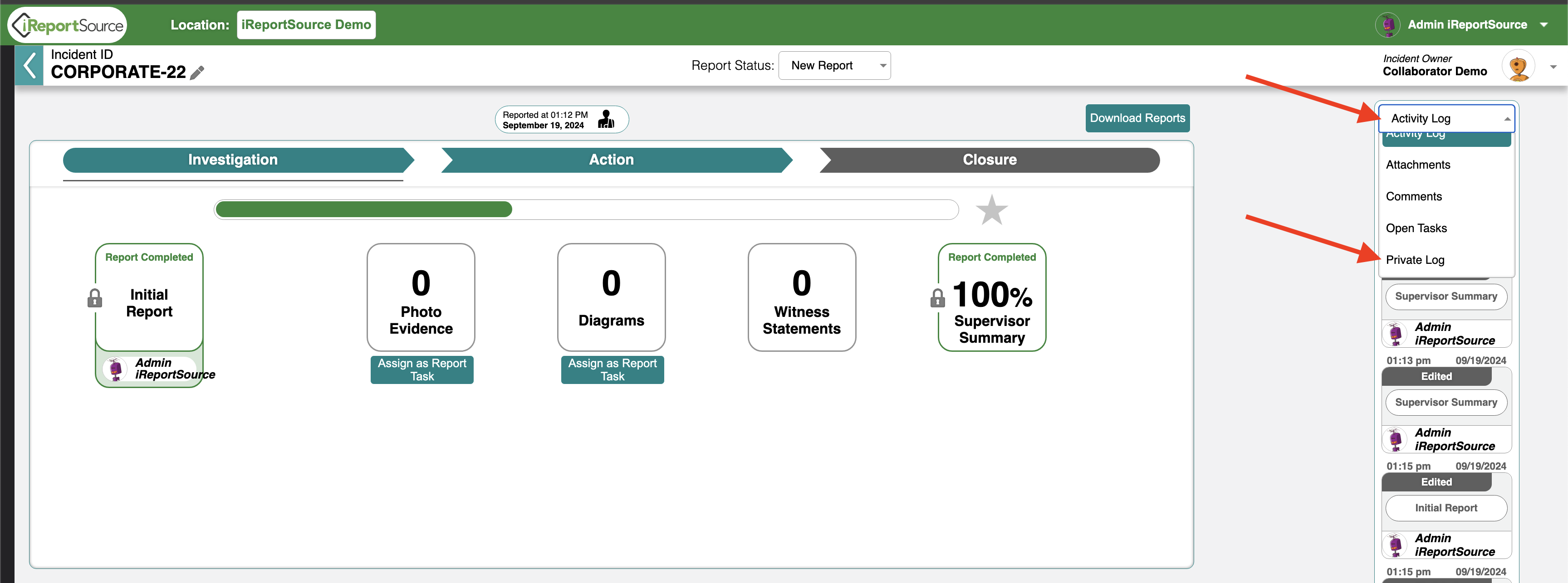Click the Collaborator Demo owner name

[1434, 72]
